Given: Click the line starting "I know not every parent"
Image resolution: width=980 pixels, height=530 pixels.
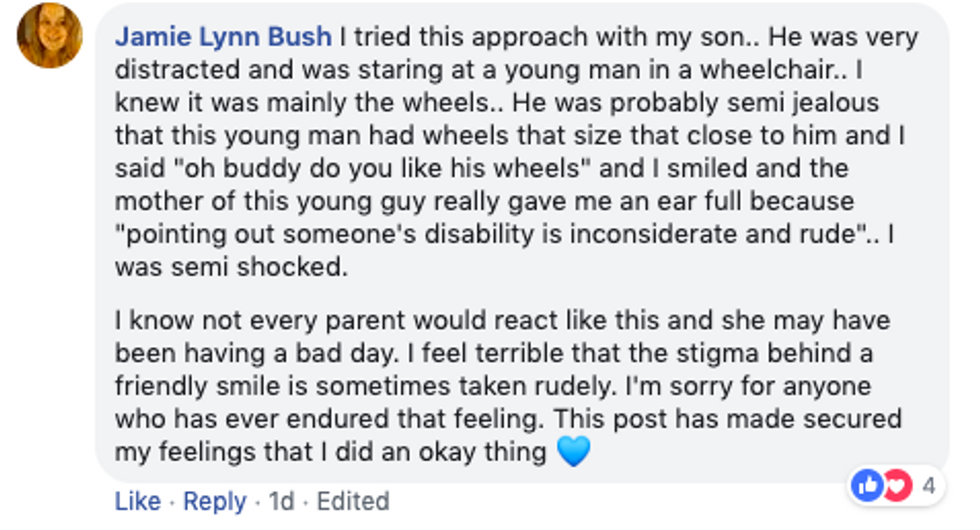Looking at the screenshot, I should (502, 321).
